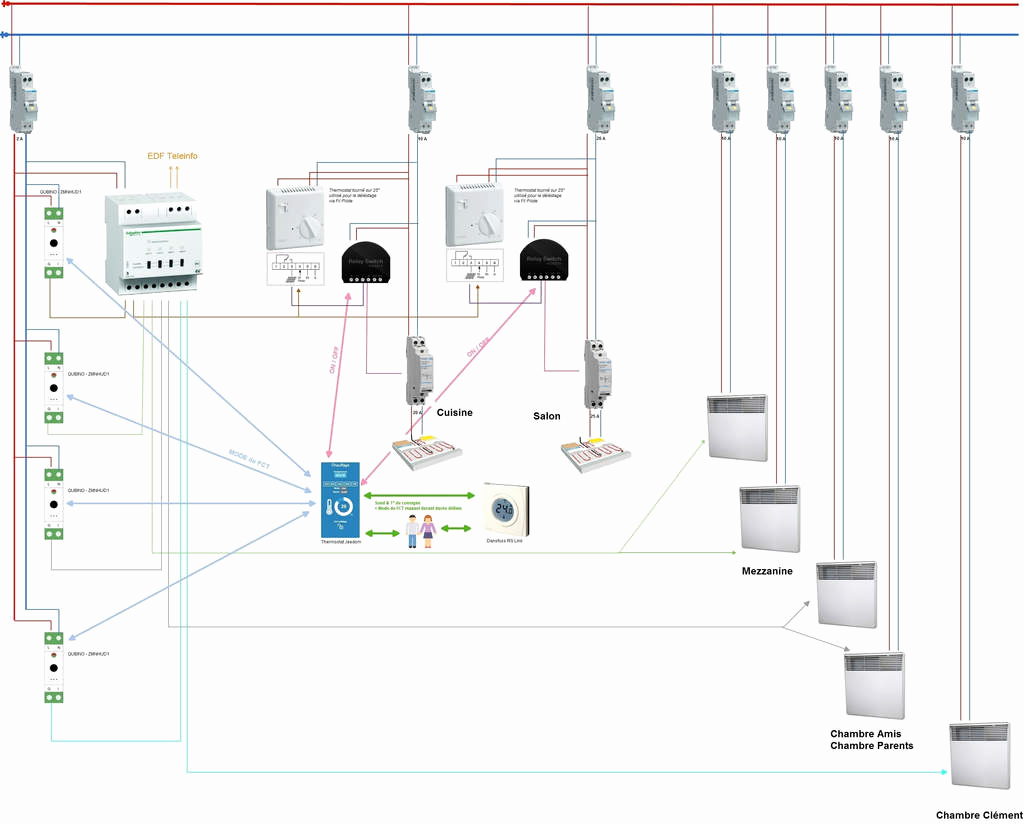The image size is (1024, 824).
Task: Select the Salon underfloor heating mat
Action: point(596,454)
